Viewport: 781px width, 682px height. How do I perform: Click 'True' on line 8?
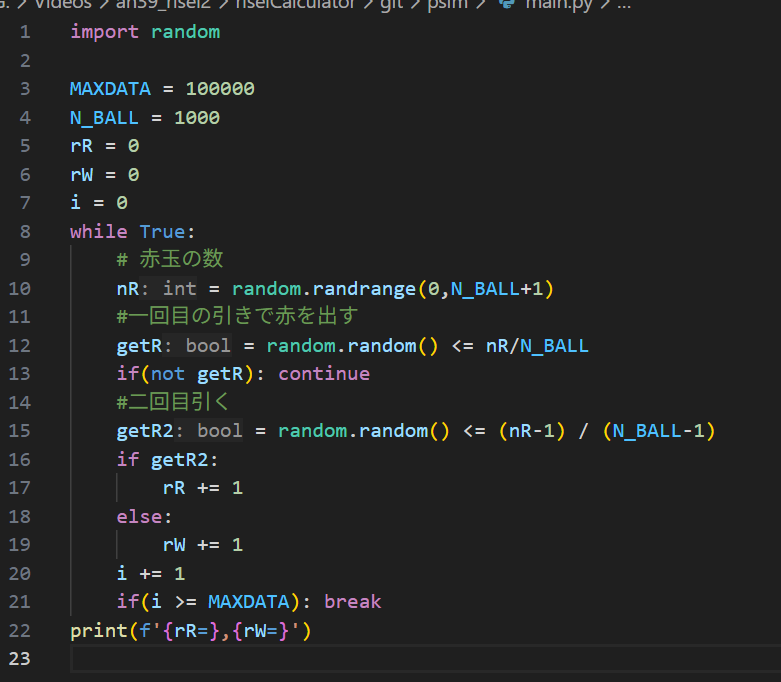pyautogui.click(x=162, y=232)
